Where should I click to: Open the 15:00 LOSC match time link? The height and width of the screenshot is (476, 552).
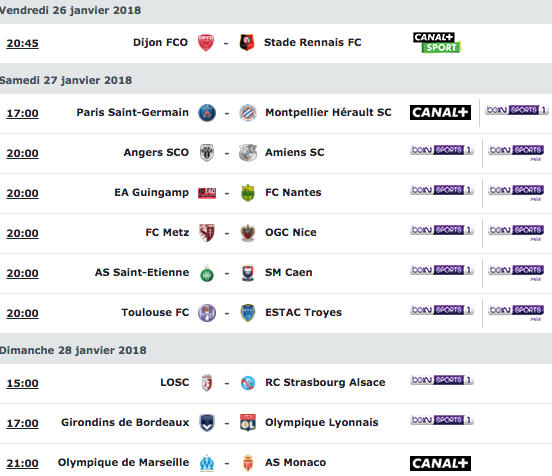click(23, 383)
